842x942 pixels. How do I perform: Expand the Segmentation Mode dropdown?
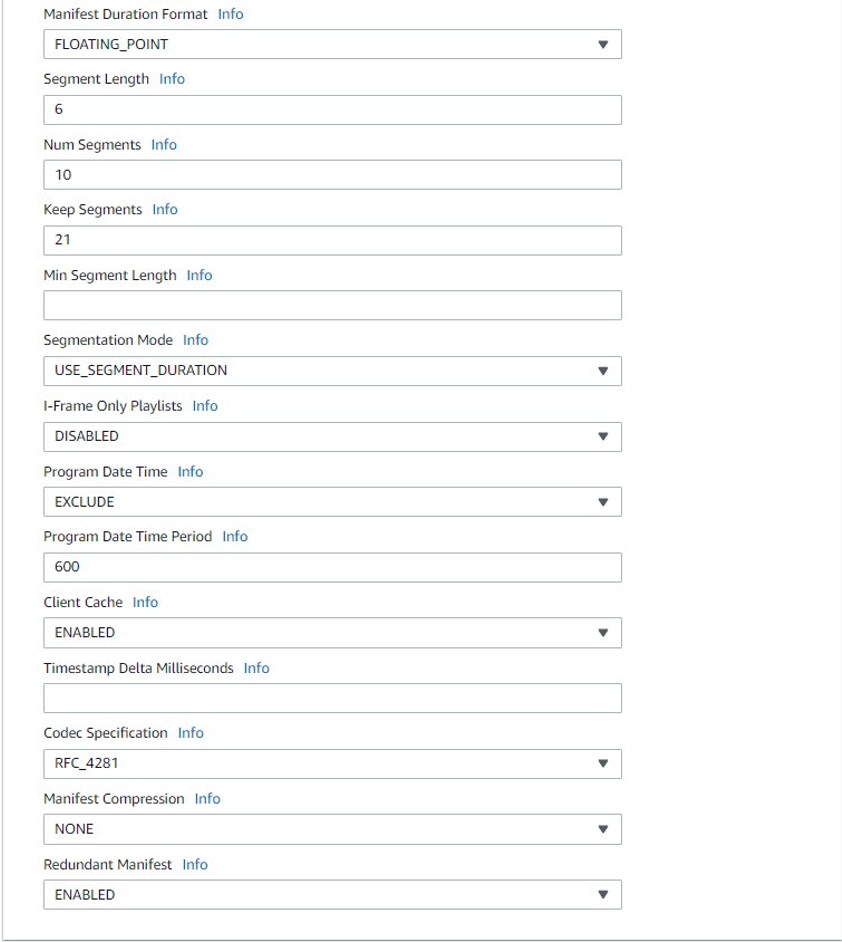point(332,371)
